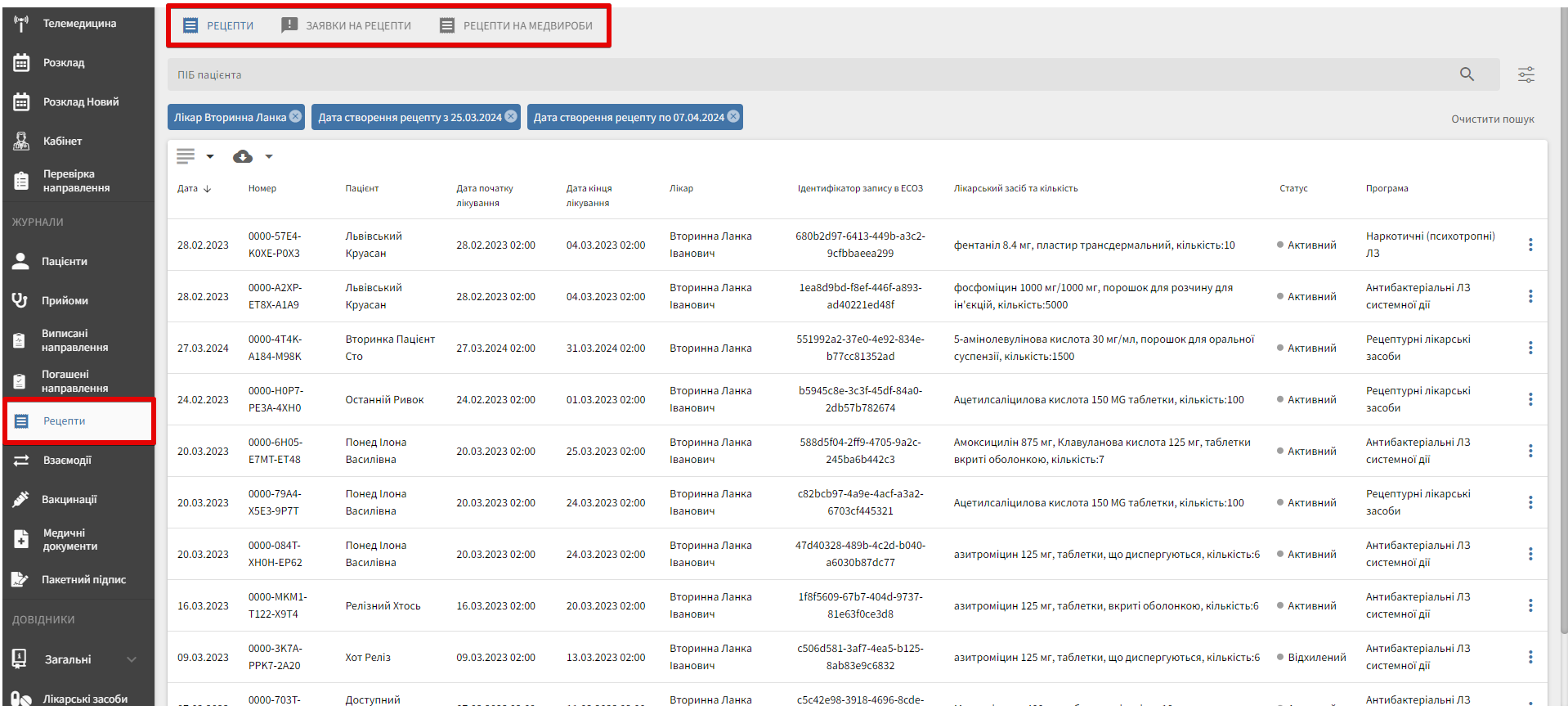Image resolution: width=1568 pixels, height=706 pixels.
Task: Click the search magnifier icon
Action: (1467, 74)
